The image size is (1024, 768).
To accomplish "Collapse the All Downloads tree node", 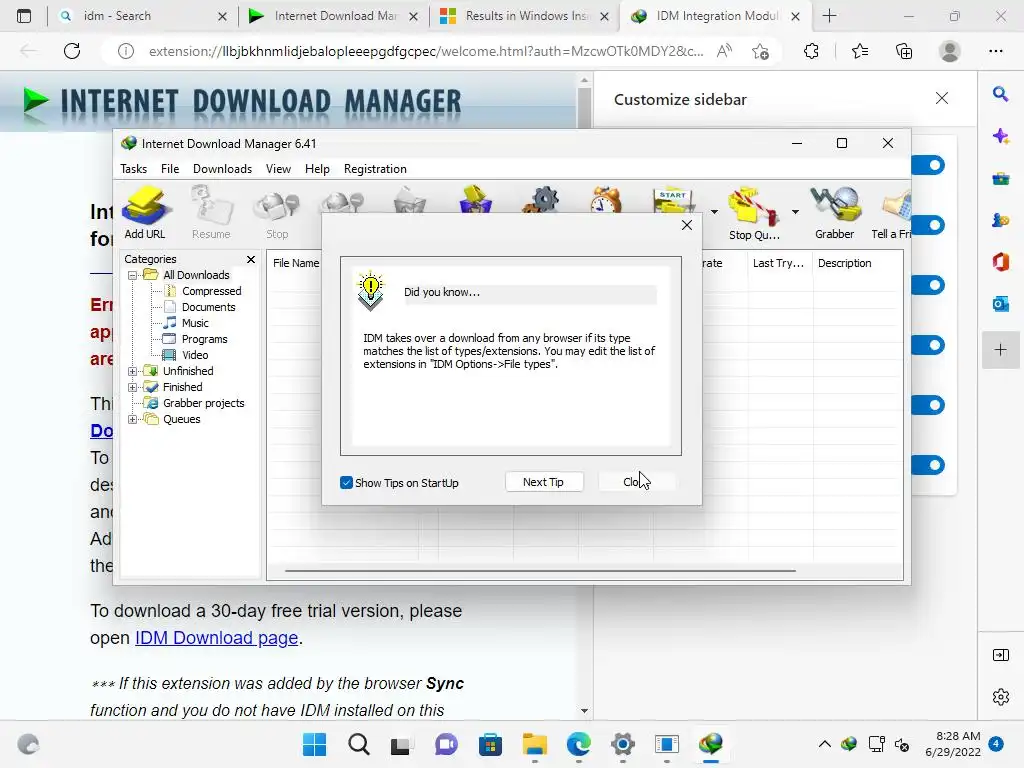I will pyautogui.click(x=133, y=275).
